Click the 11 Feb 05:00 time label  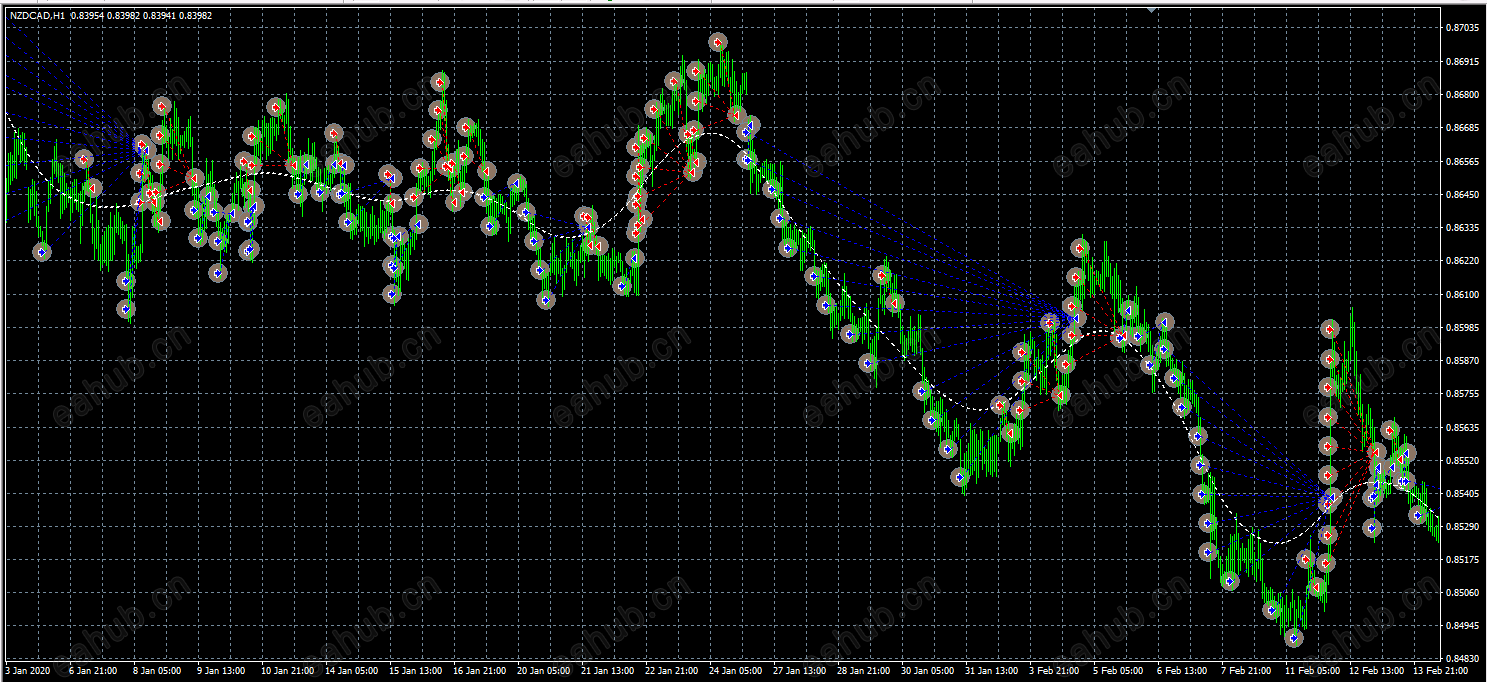pos(1313,670)
